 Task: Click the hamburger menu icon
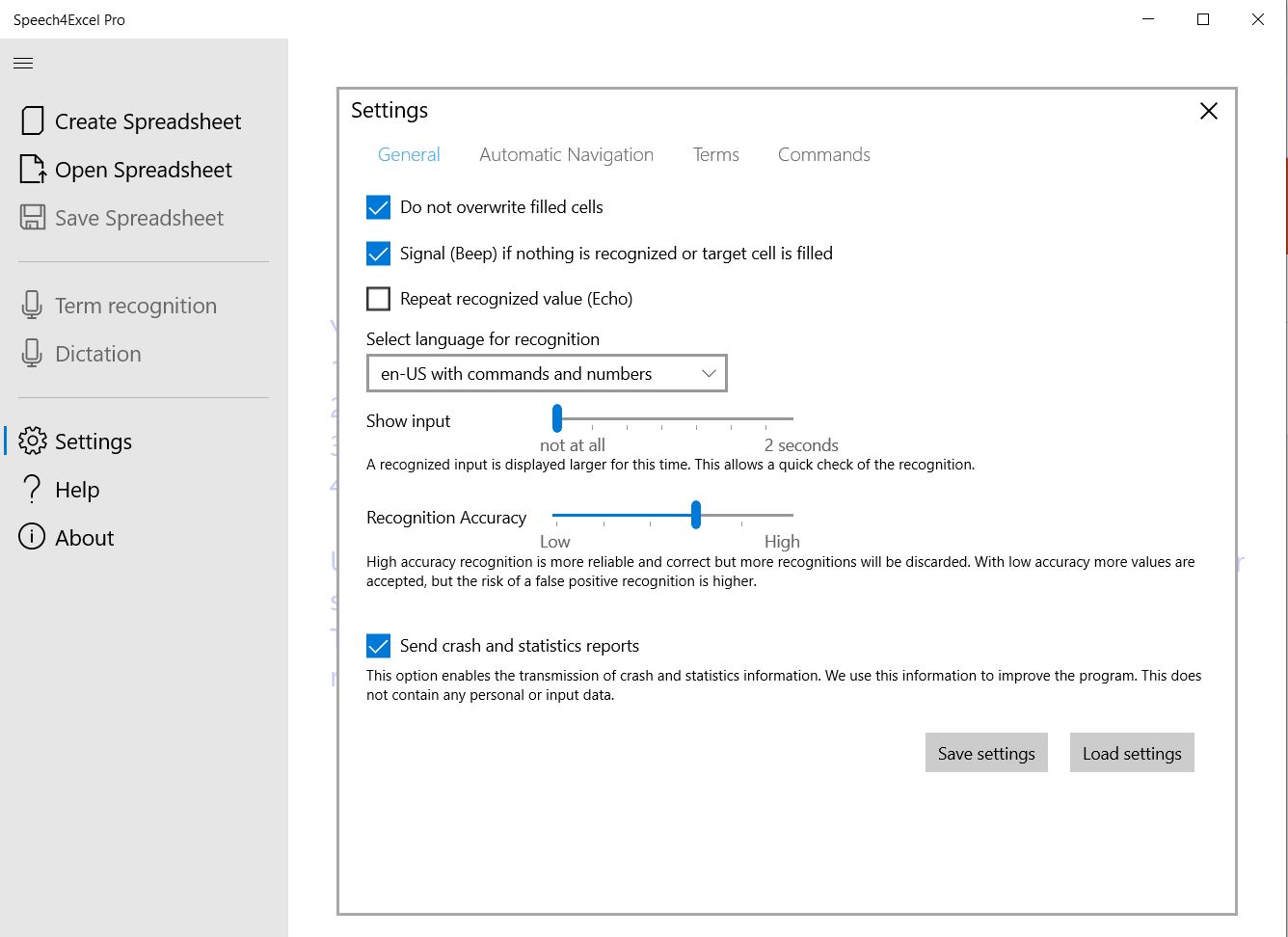click(23, 64)
